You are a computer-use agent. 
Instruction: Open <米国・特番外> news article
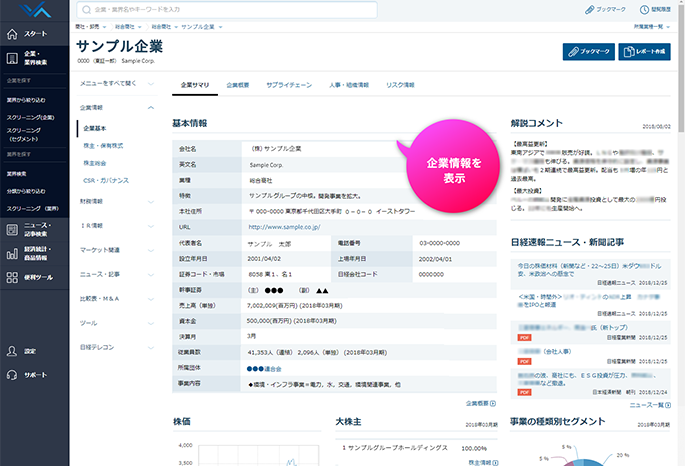point(588,300)
